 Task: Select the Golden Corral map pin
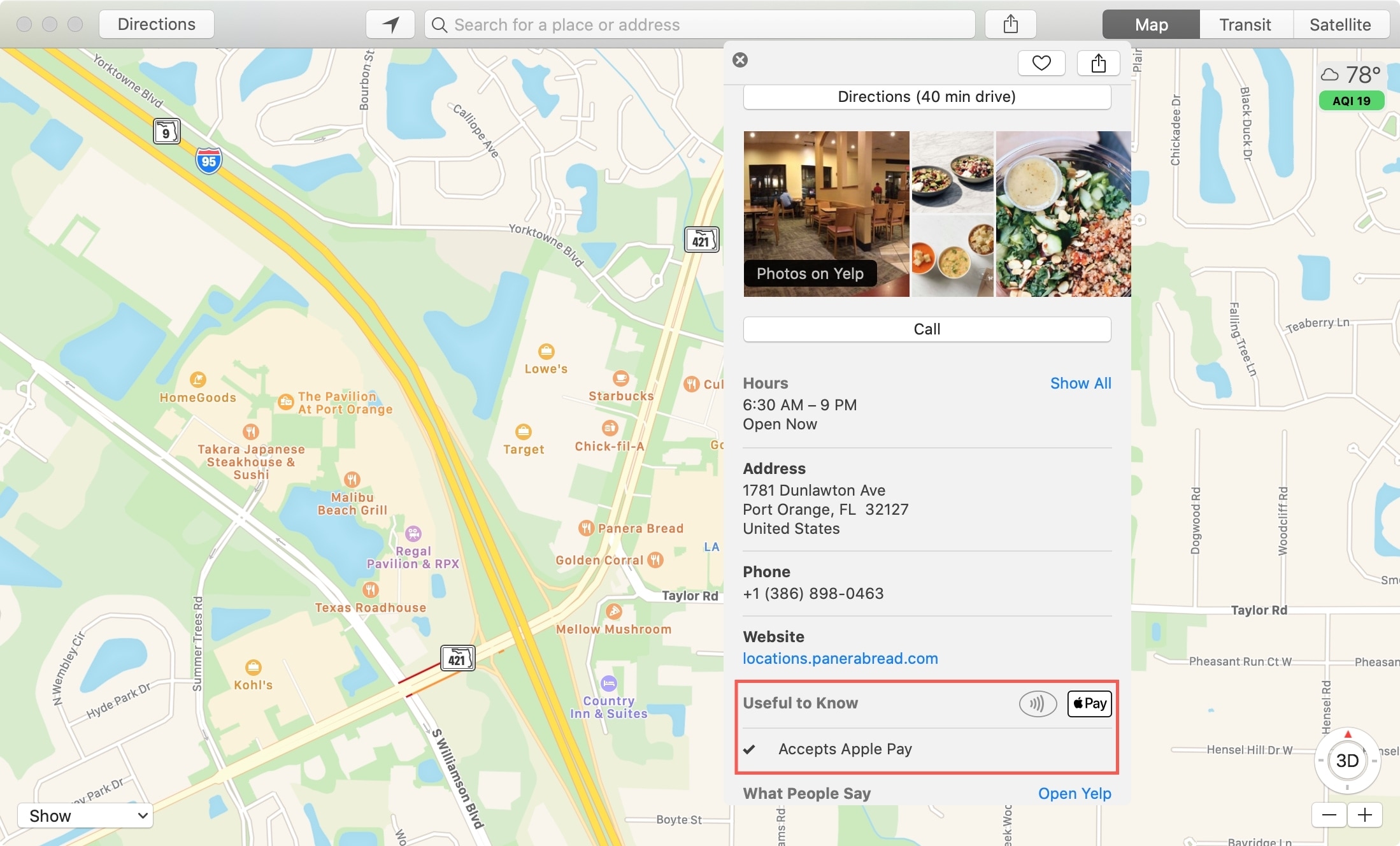click(x=655, y=560)
